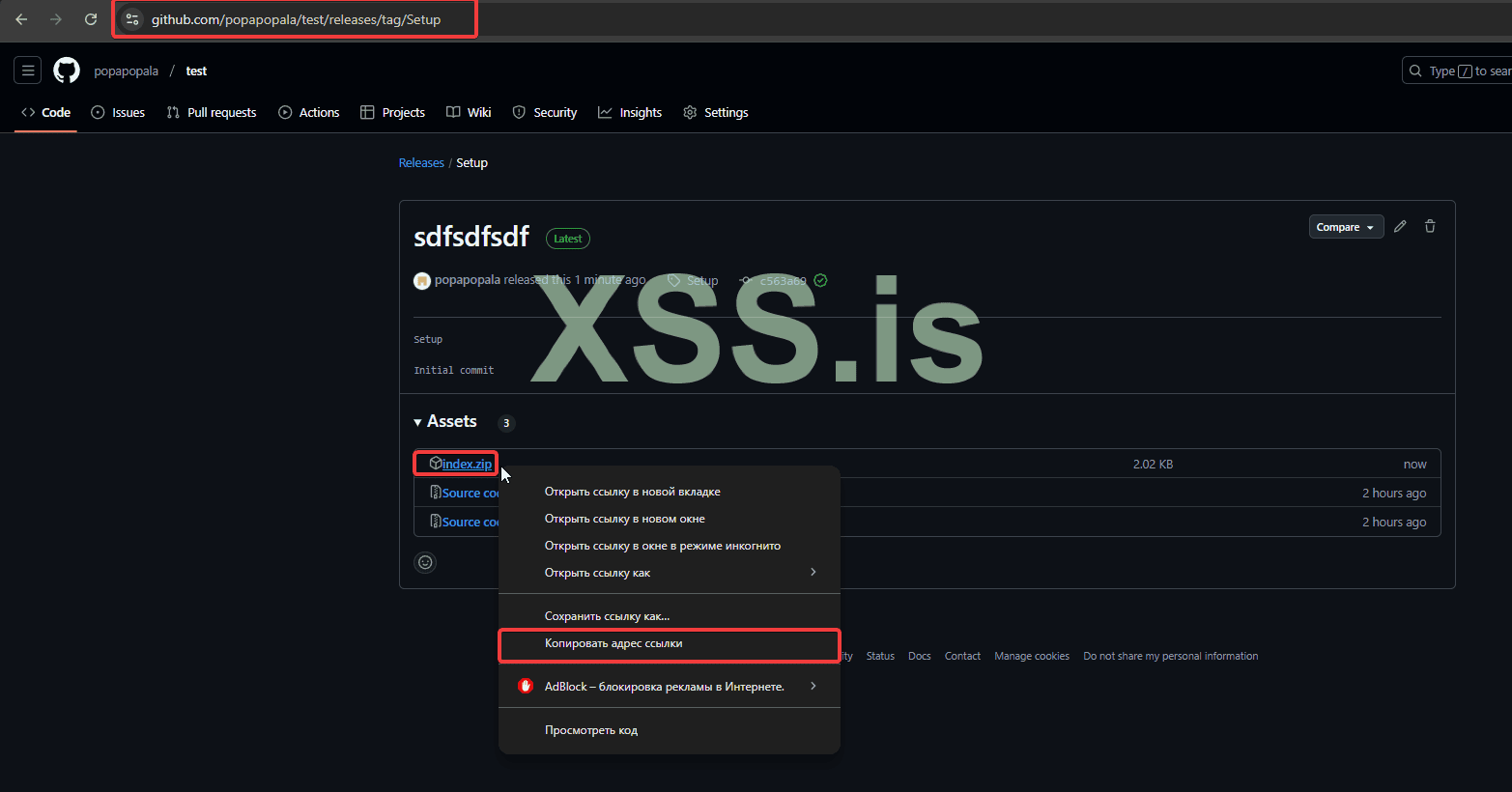
Task: Open the Code tab
Action: (46, 112)
